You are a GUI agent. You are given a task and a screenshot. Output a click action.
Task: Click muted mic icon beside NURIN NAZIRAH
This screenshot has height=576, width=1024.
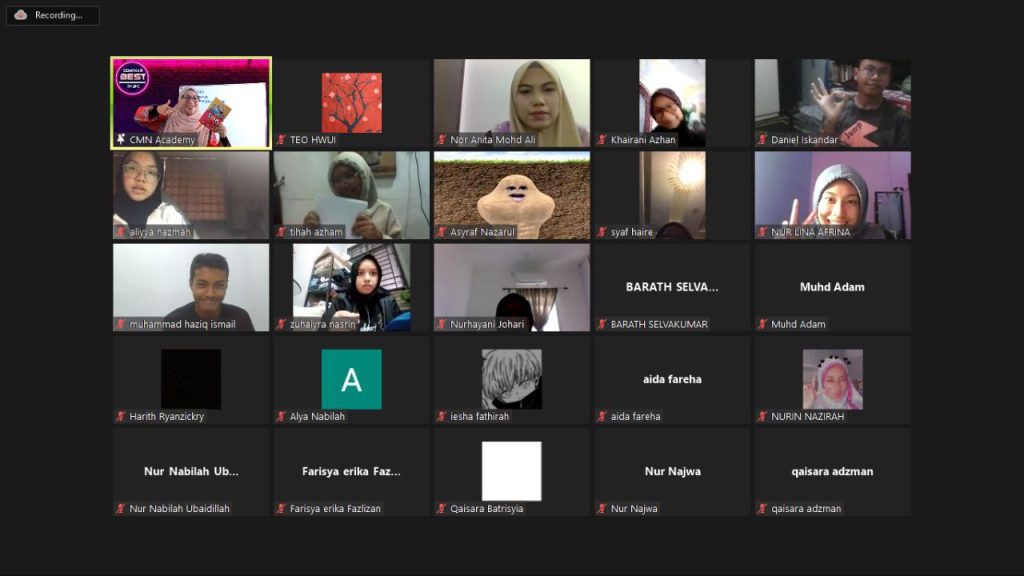click(x=763, y=416)
